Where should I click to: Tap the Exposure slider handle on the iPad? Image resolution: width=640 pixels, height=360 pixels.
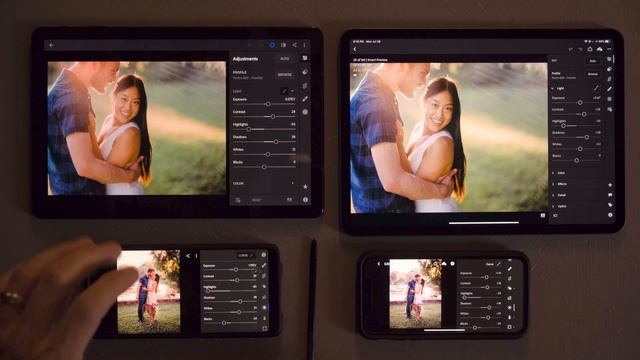pos(580,103)
